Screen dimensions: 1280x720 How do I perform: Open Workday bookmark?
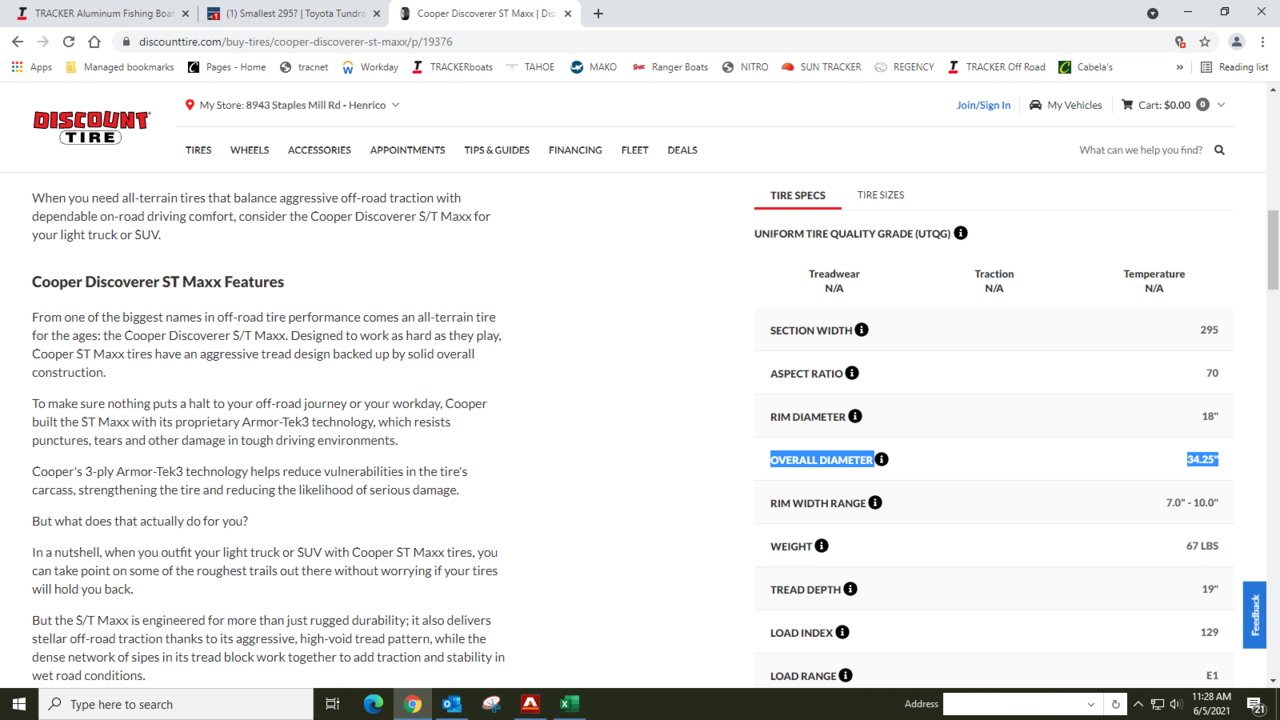370,67
